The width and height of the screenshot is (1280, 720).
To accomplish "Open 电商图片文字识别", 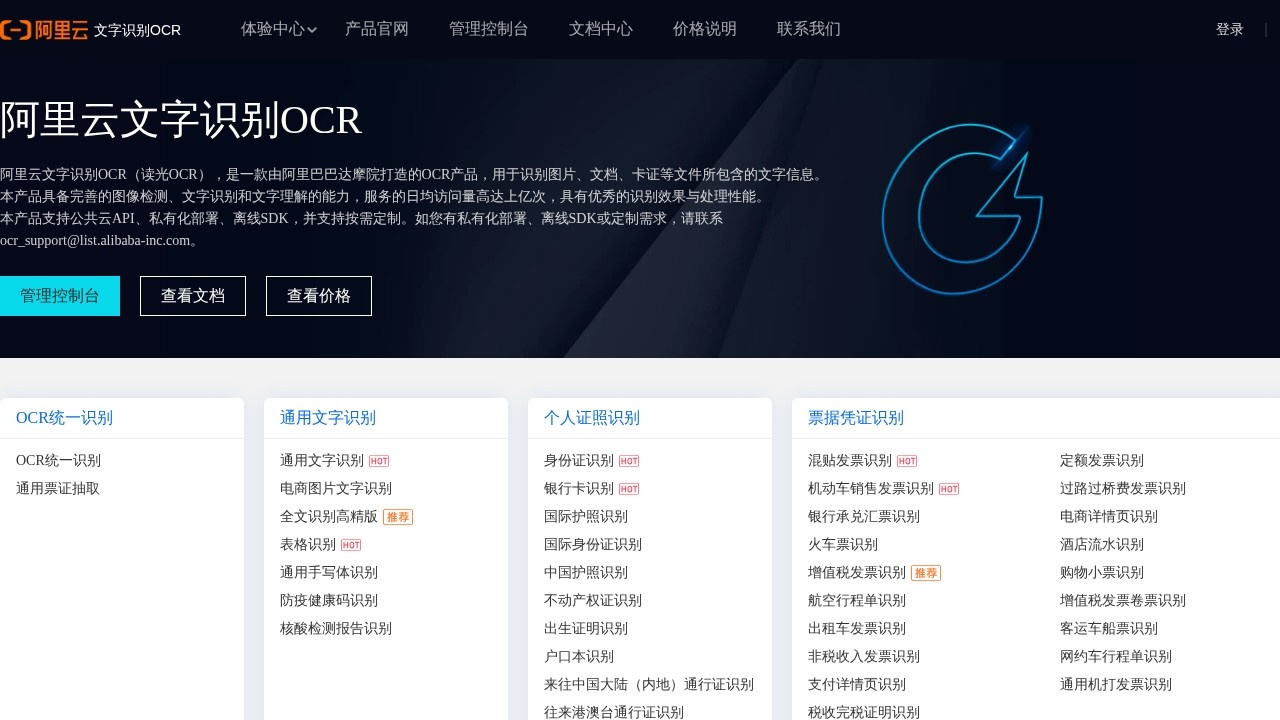I will click(x=336, y=489).
